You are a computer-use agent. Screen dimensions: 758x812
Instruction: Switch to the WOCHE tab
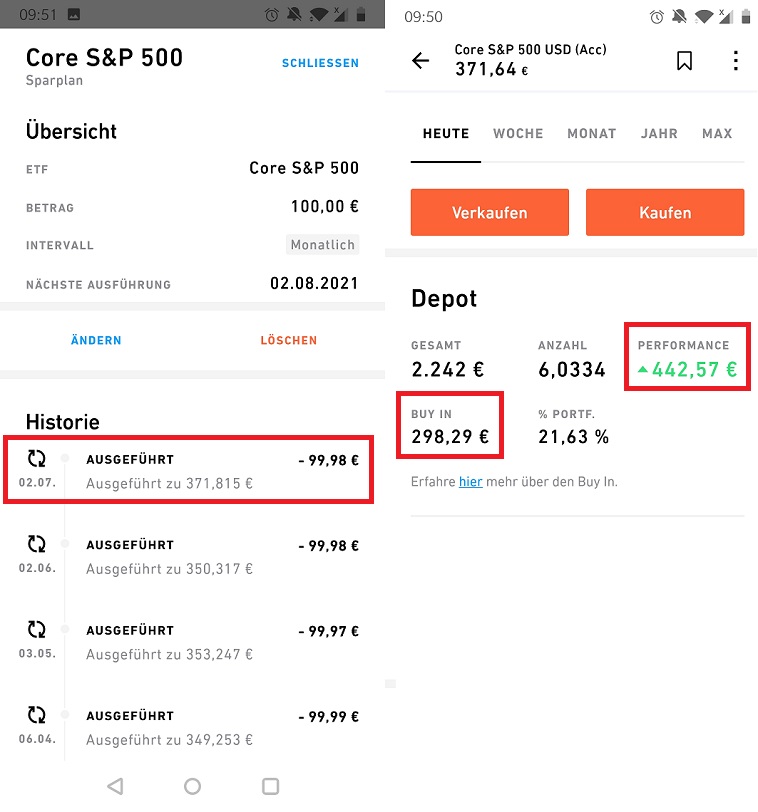click(518, 134)
